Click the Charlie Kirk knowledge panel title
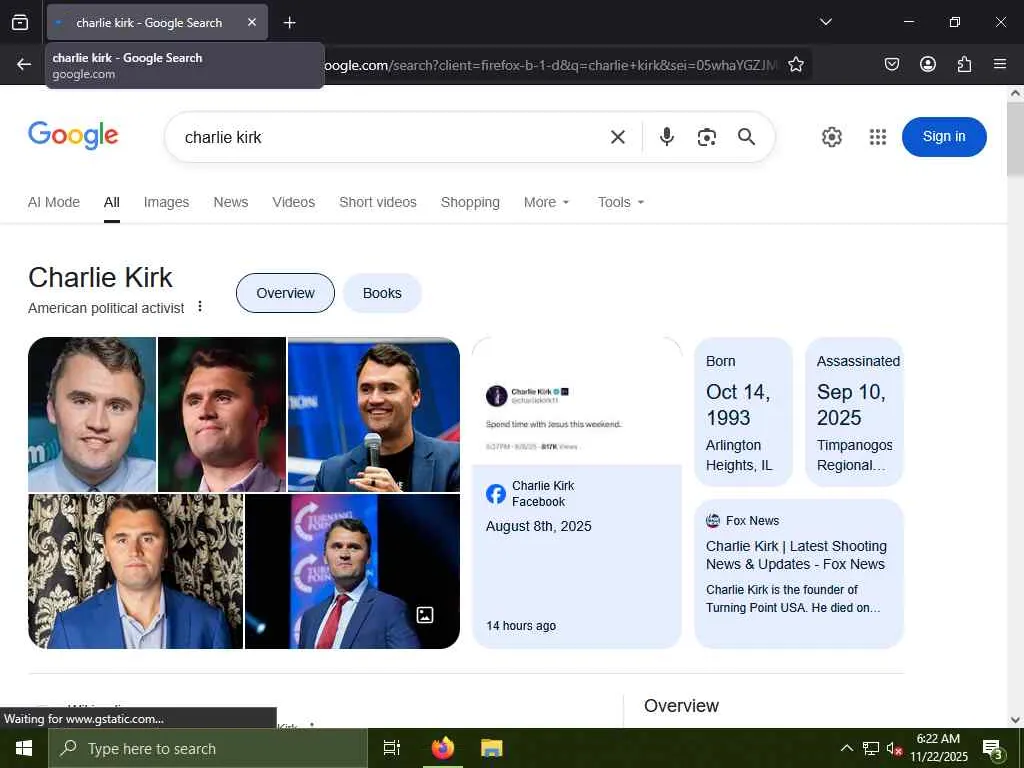The image size is (1024, 768). pyautogui.click(x=101, y=278)
